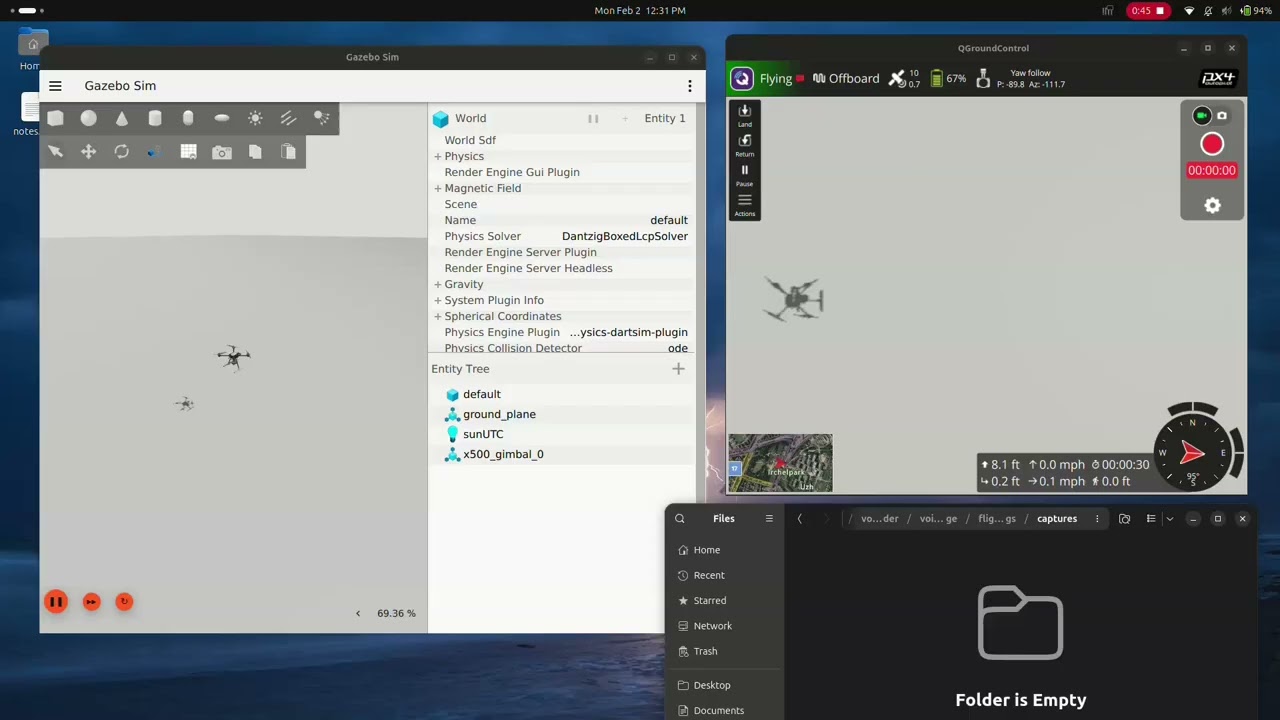Viewport: 1280px width, 720px height.
Task: Click the Pause action in QGroundControl
Action: (745, 175)
